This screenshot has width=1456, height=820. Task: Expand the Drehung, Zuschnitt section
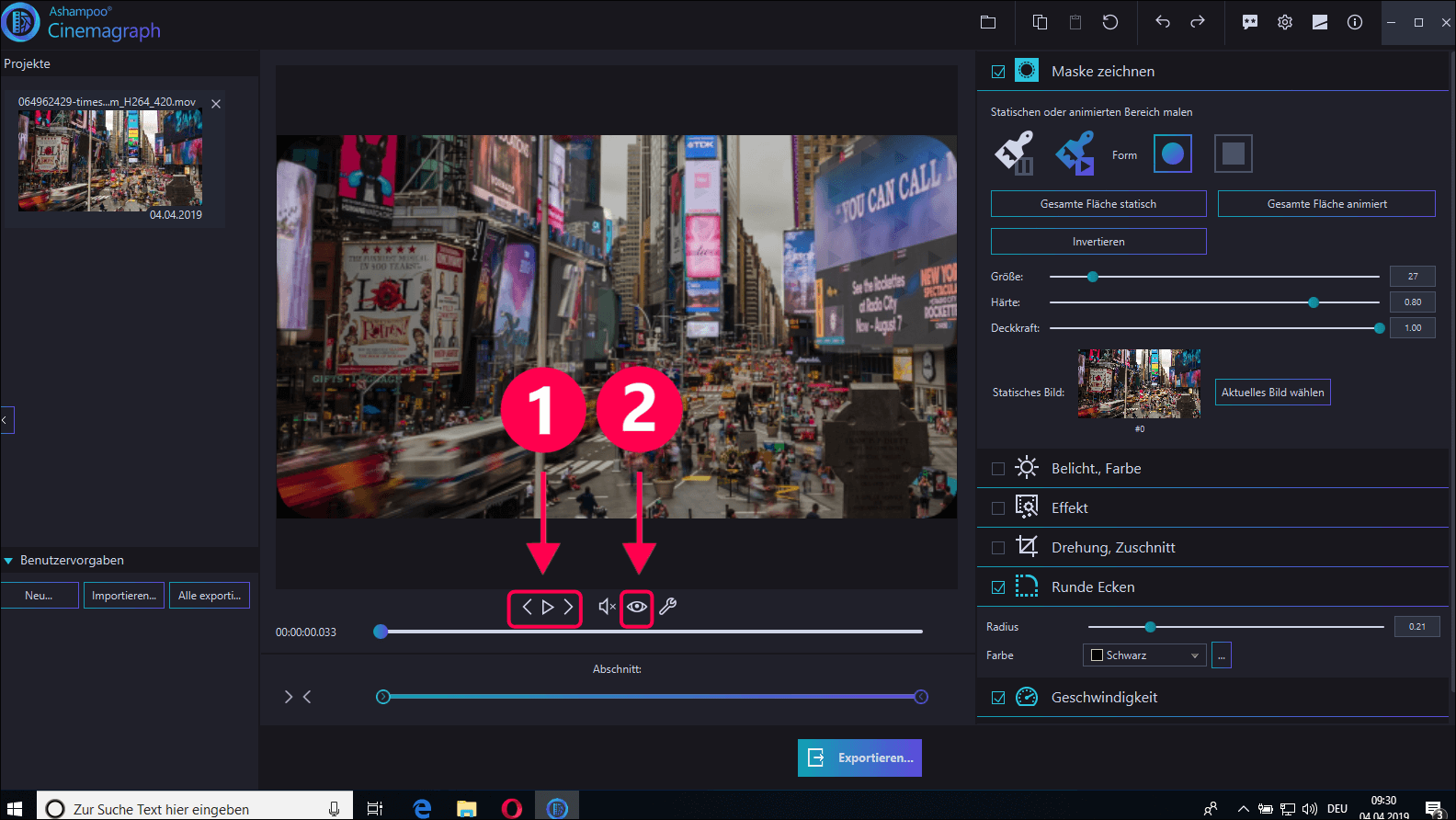point(1212,548)
